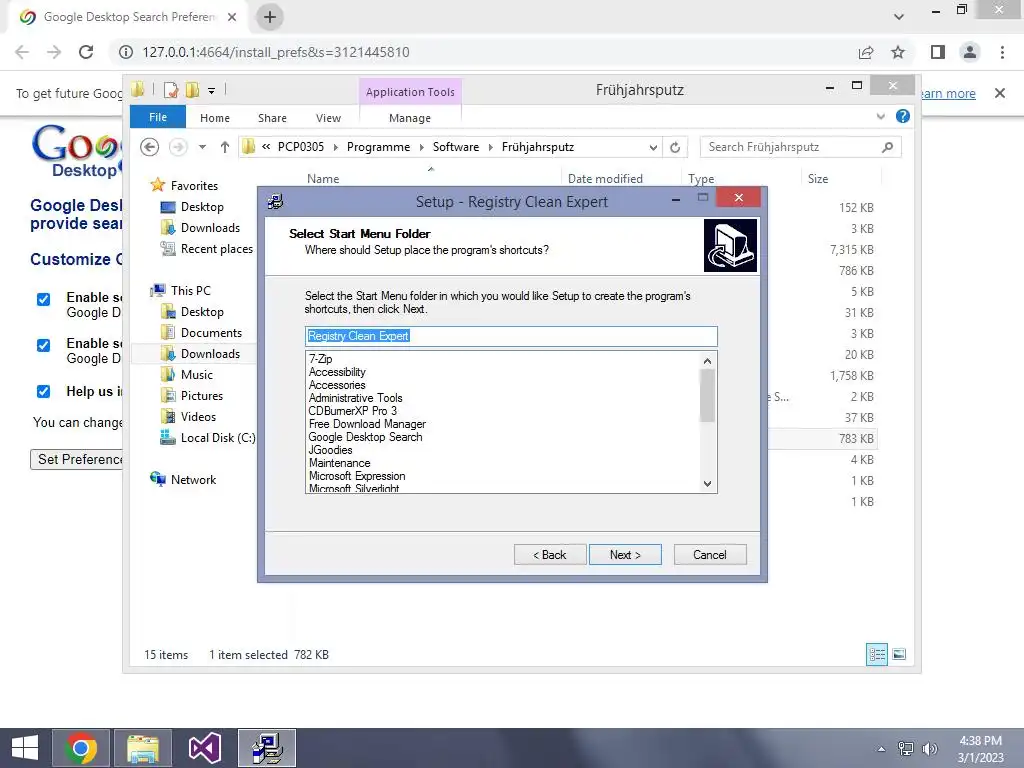Select Recent places in navigation pane
The height and width of the screenshot is (768, 1024).
coord(216,249)
